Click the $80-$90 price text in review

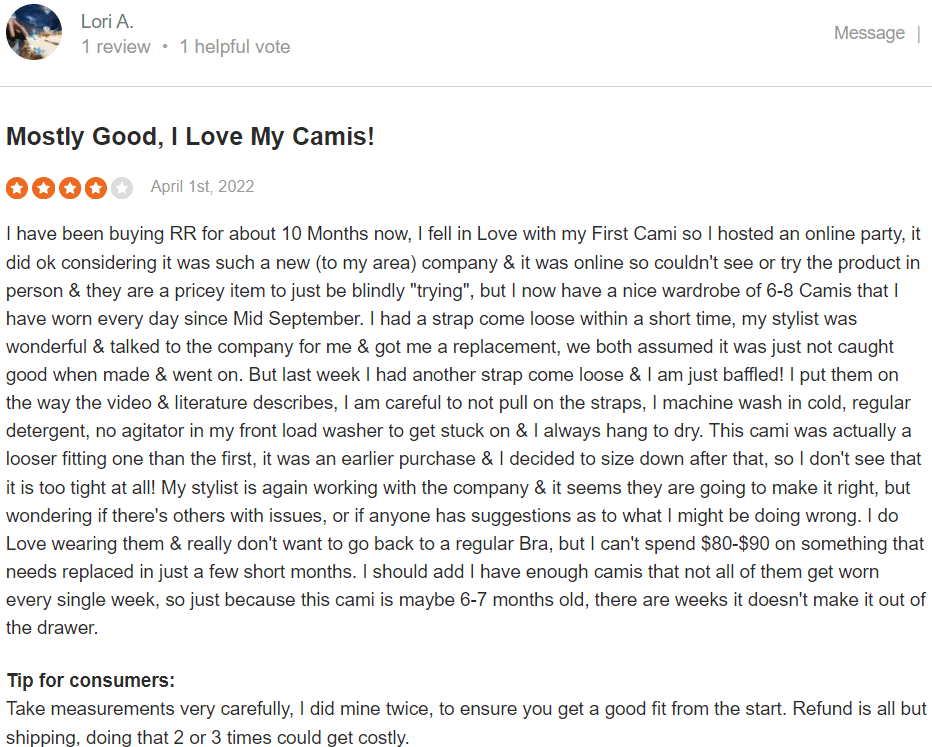735,543
